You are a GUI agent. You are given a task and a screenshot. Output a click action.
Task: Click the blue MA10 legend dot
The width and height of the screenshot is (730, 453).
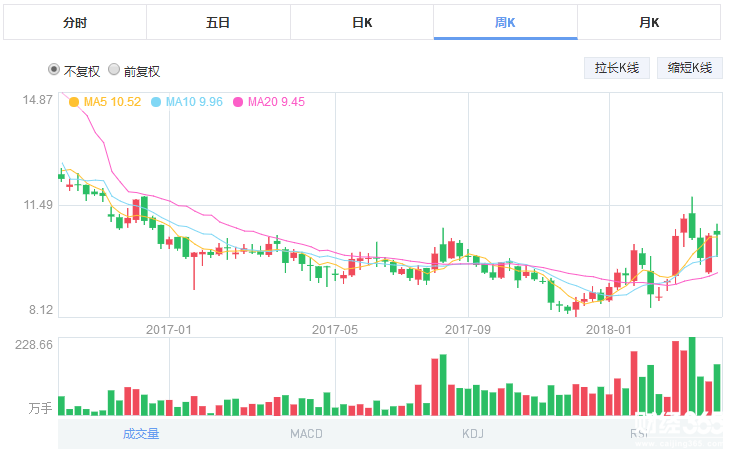tap(156, 102)
